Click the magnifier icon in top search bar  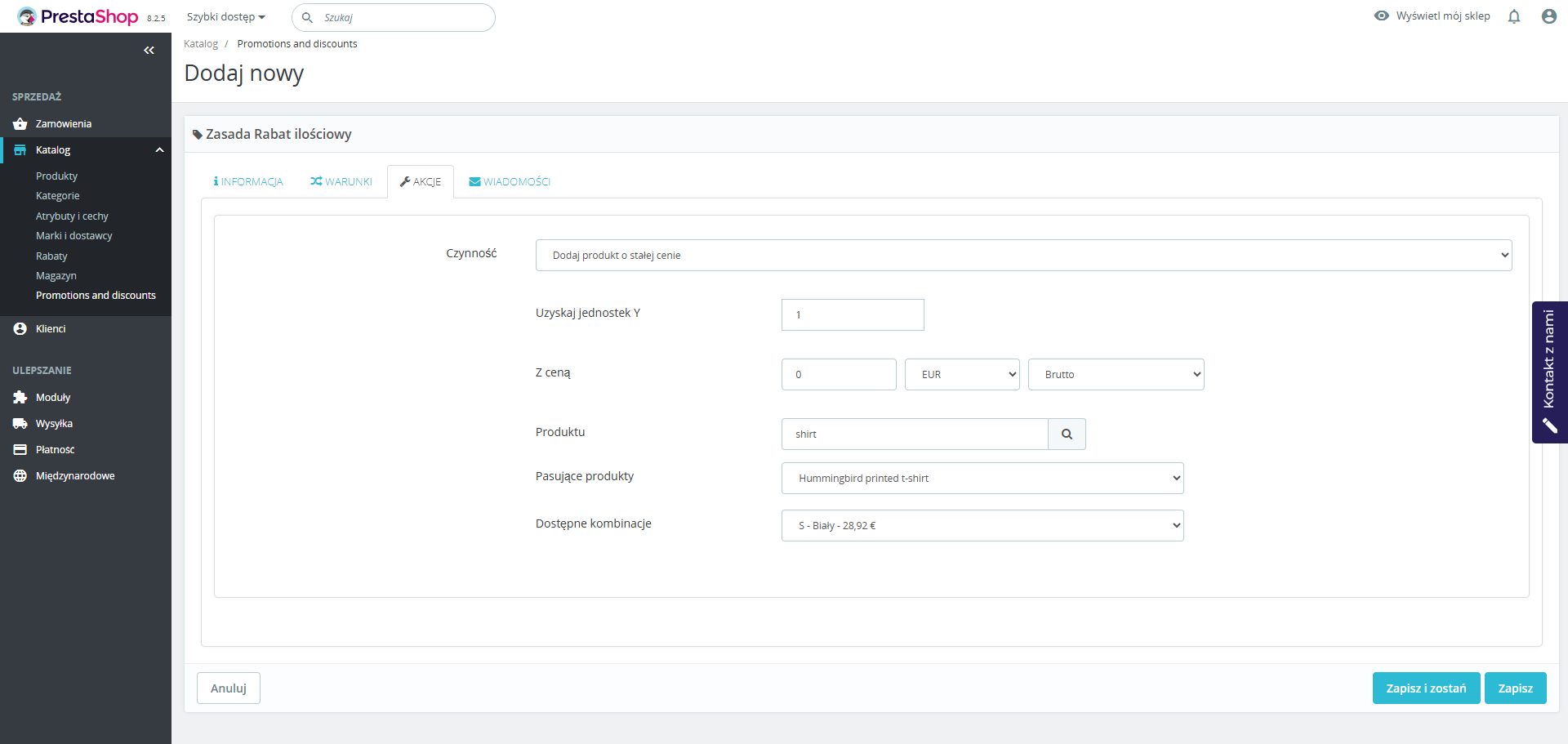coord(307,17)
